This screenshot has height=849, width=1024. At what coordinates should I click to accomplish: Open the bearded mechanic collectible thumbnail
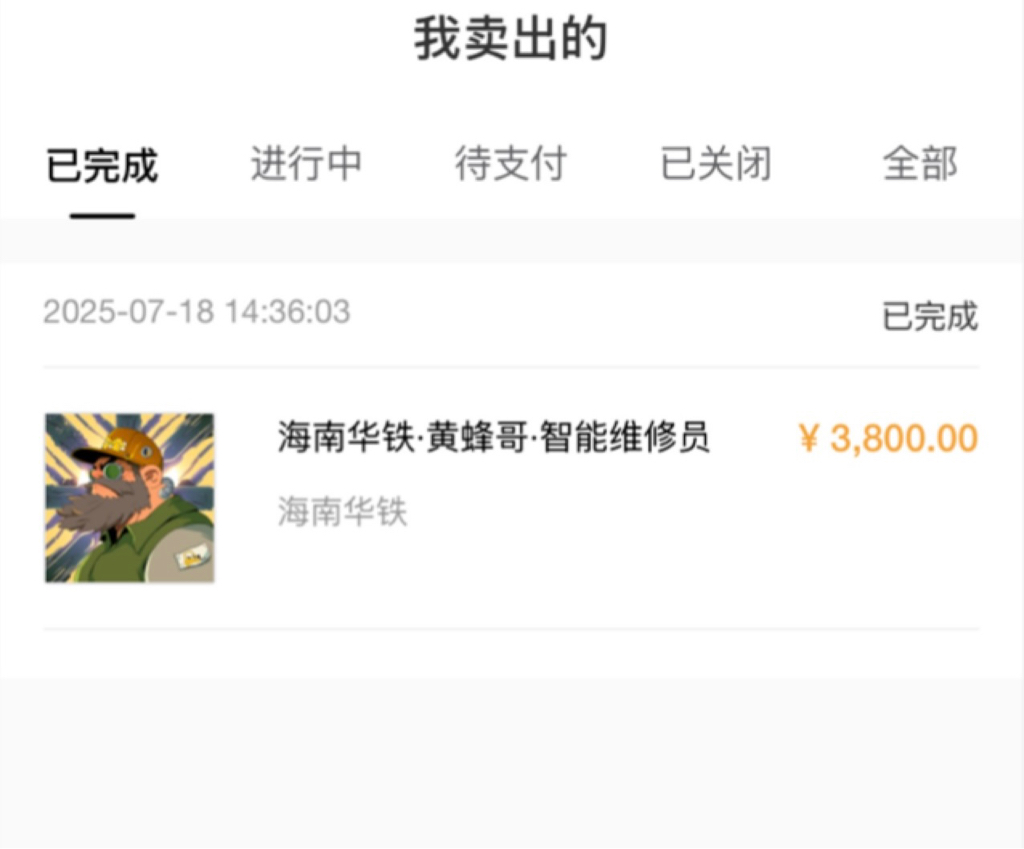coord(129,498)
